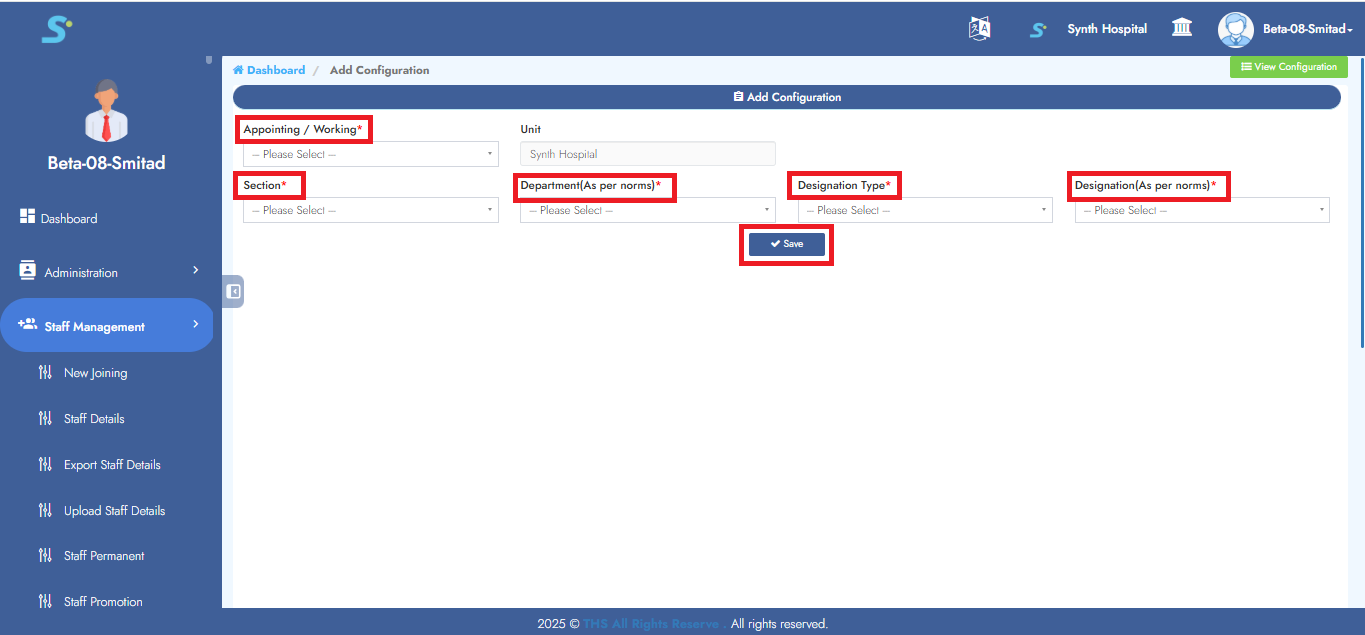Open View Configuration page
Image resolution: width=1365 pixels, height=635 pixels.
point(1288,66)
